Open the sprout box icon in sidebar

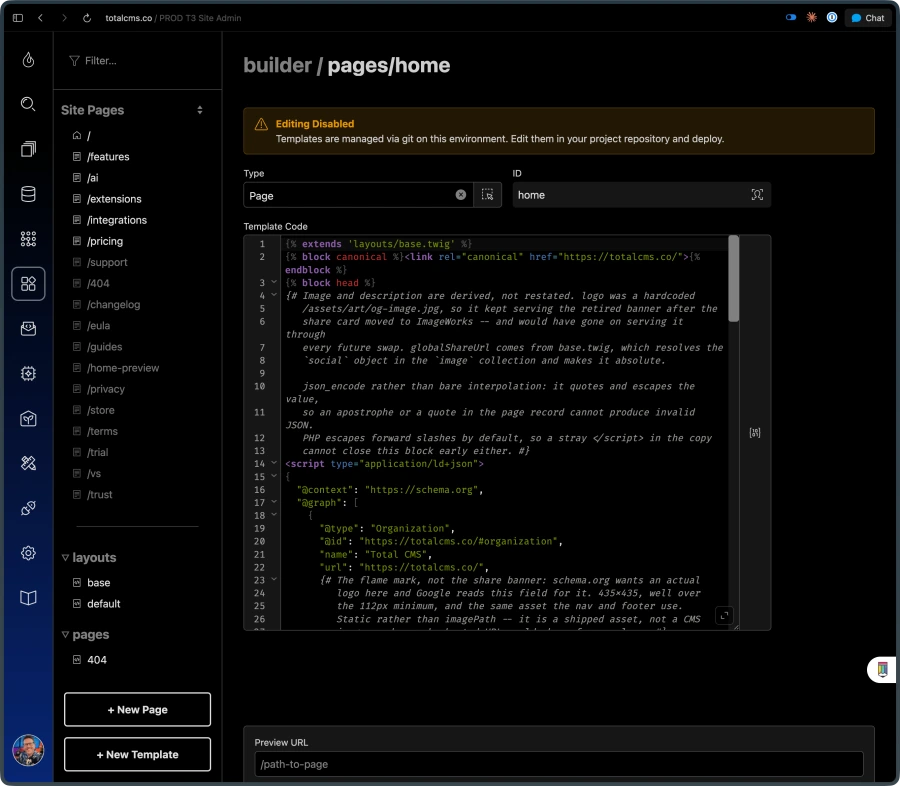pyautogui.click(x=28, y=419)
